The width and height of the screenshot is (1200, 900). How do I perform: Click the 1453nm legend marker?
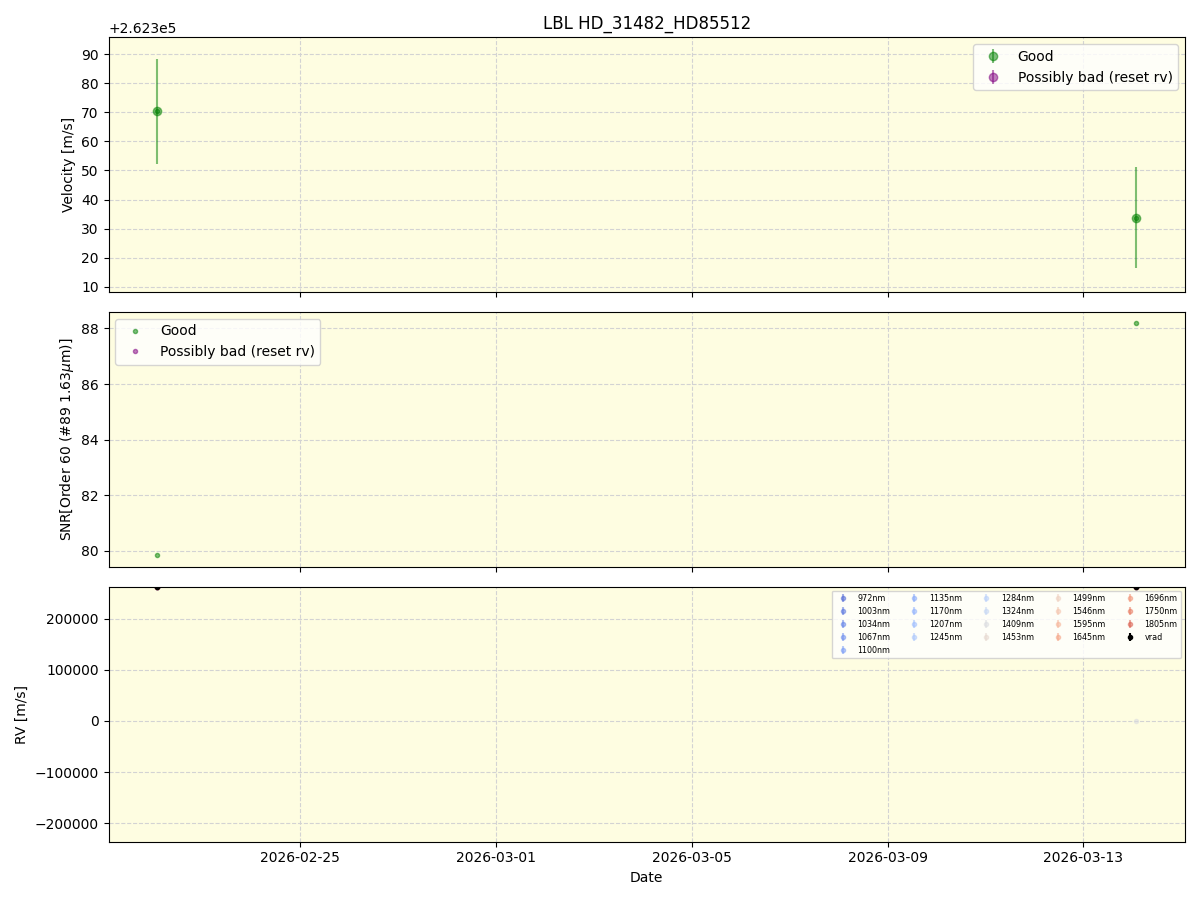click(x=986, y=637)
